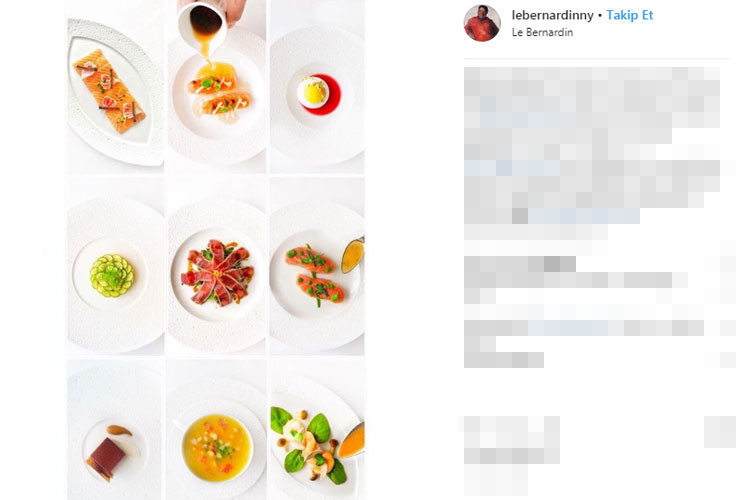Open the lebernardinny profile avatar
This screenshot has width=750, height=500.
point(482,23)
